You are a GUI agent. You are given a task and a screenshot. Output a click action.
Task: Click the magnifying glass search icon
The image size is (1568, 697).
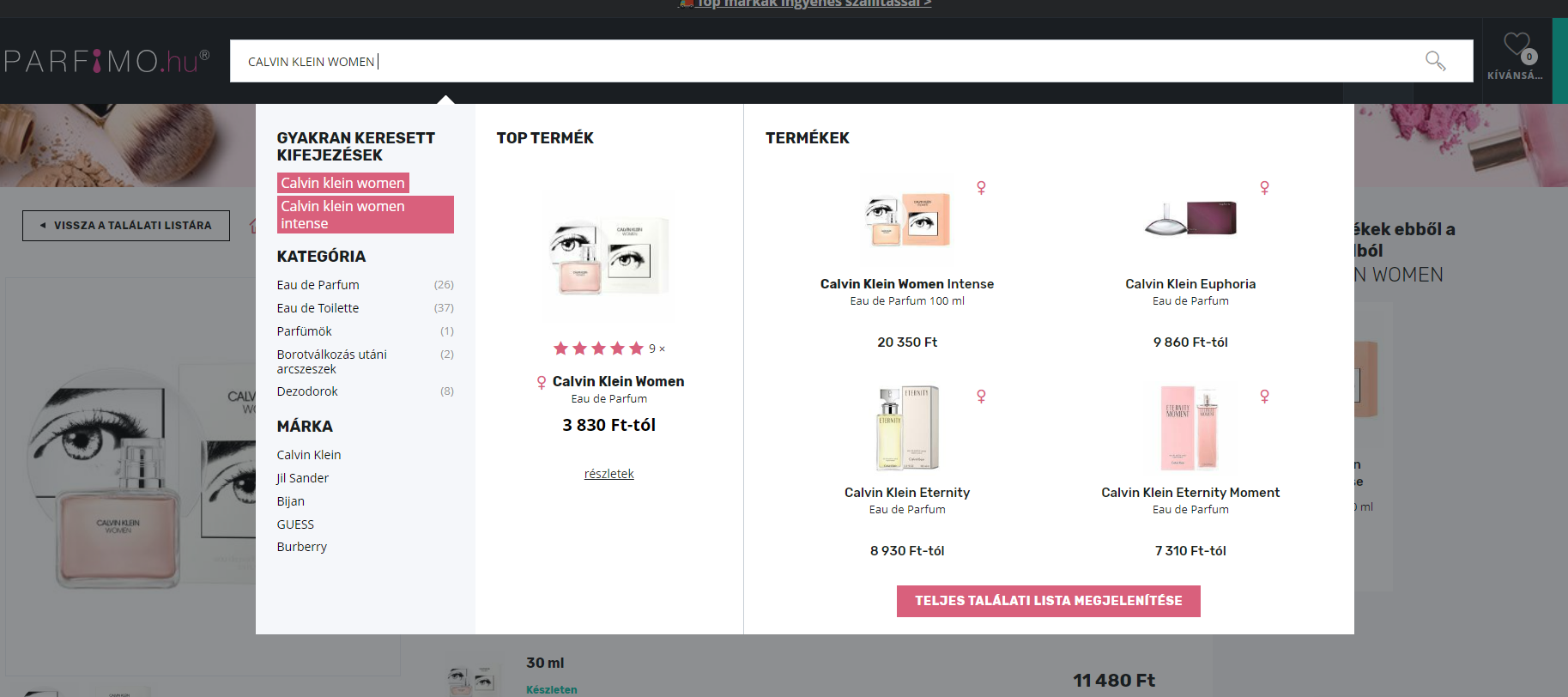click(x=1435, y=61)
